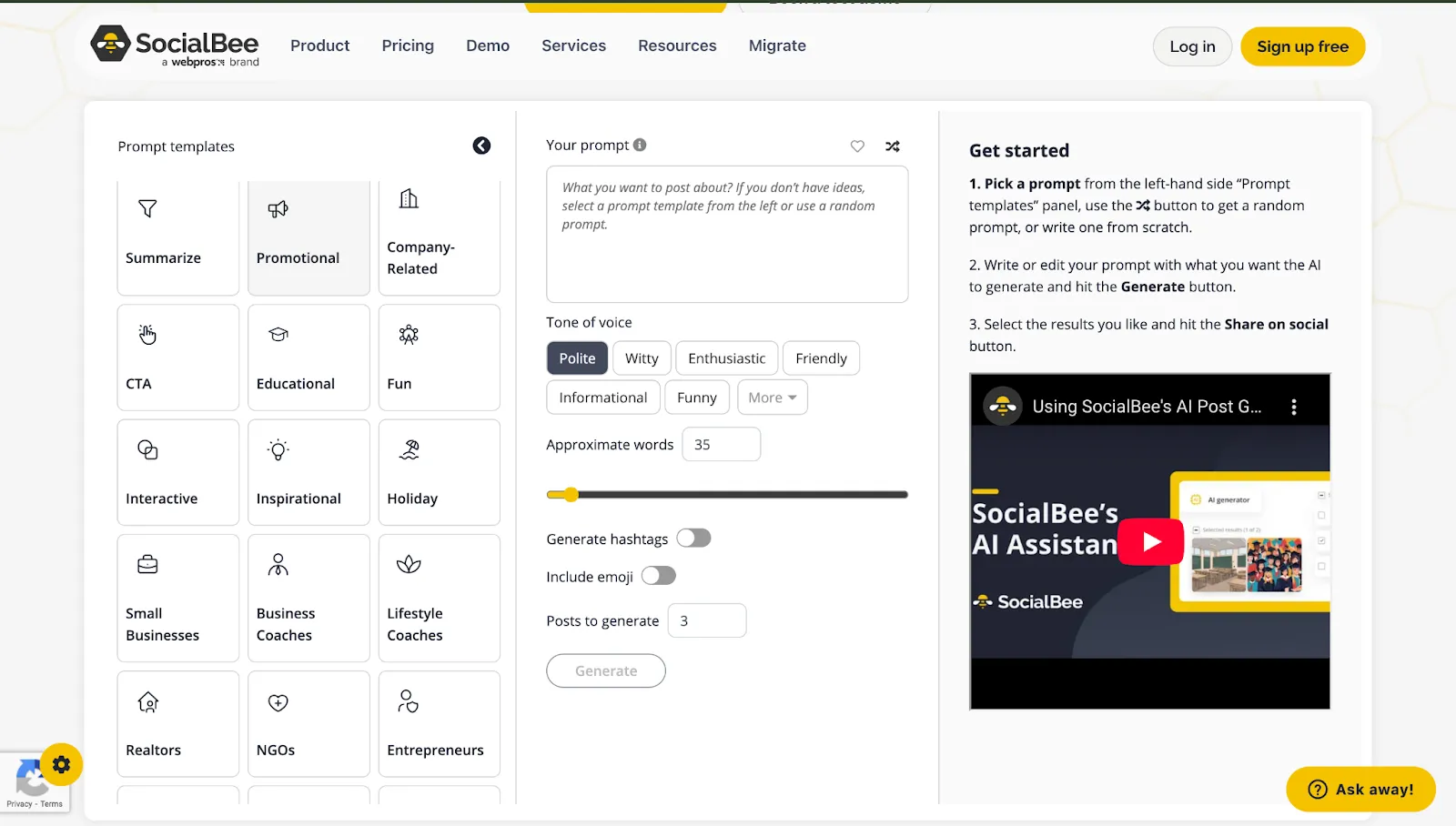The image size is (1456, 826).
Task: Select the Witty tone of voice
Action: pyautogui.click(x=642, y=358)
